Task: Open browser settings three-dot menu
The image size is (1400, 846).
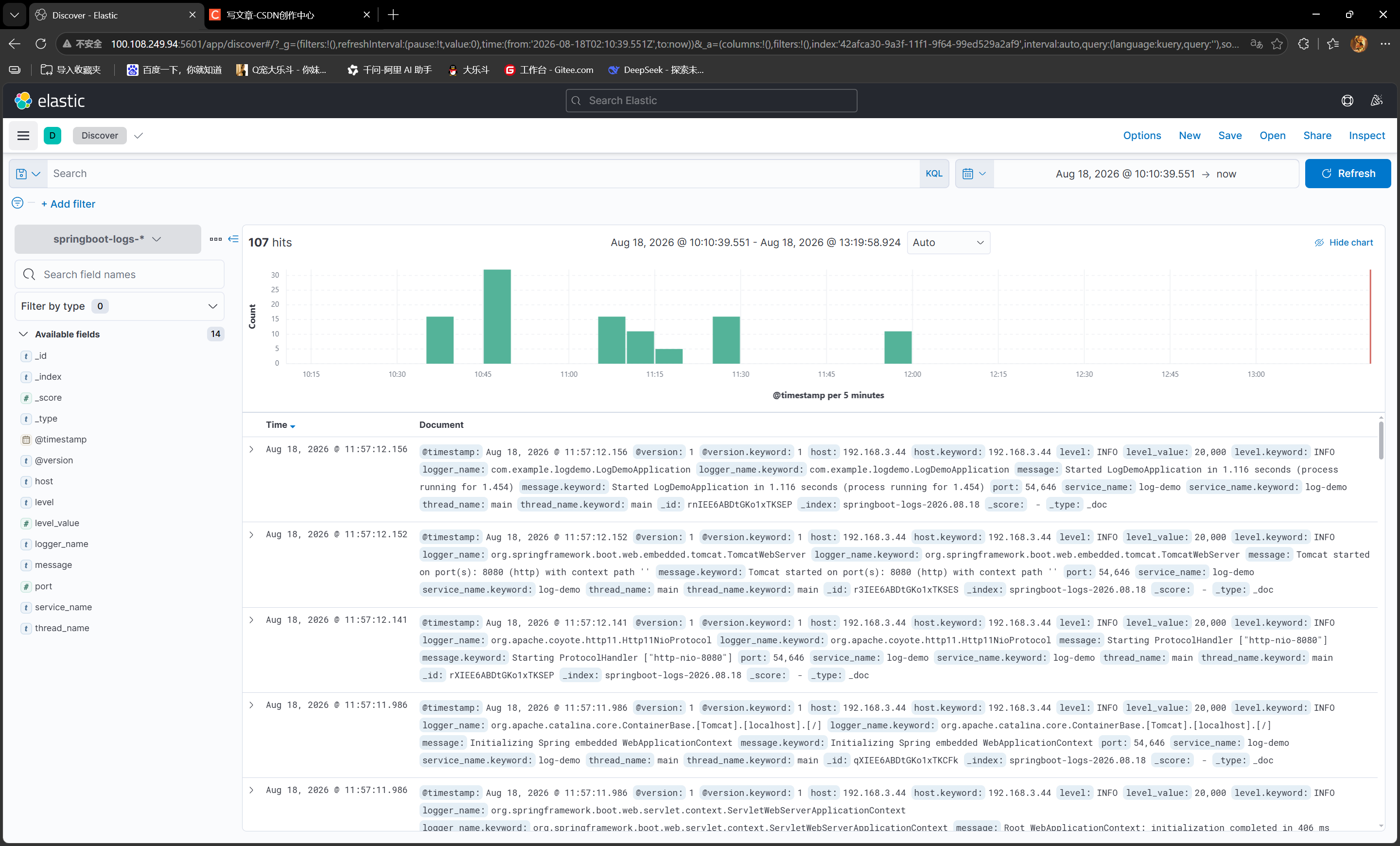Action: pos(1385,44)
